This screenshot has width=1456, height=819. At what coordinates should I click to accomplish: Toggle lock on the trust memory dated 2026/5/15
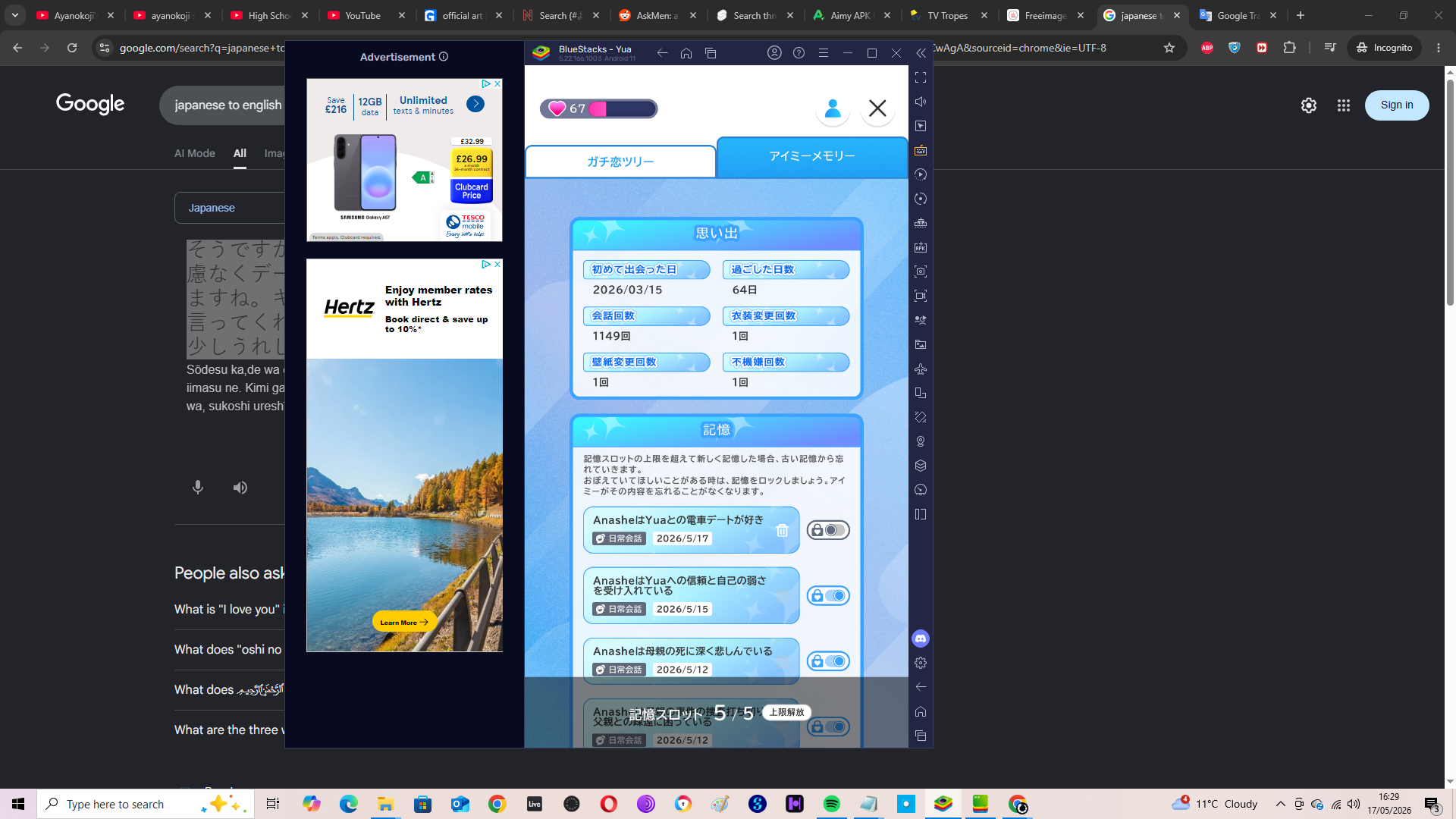pyautogui.click(x=828, y=596)
